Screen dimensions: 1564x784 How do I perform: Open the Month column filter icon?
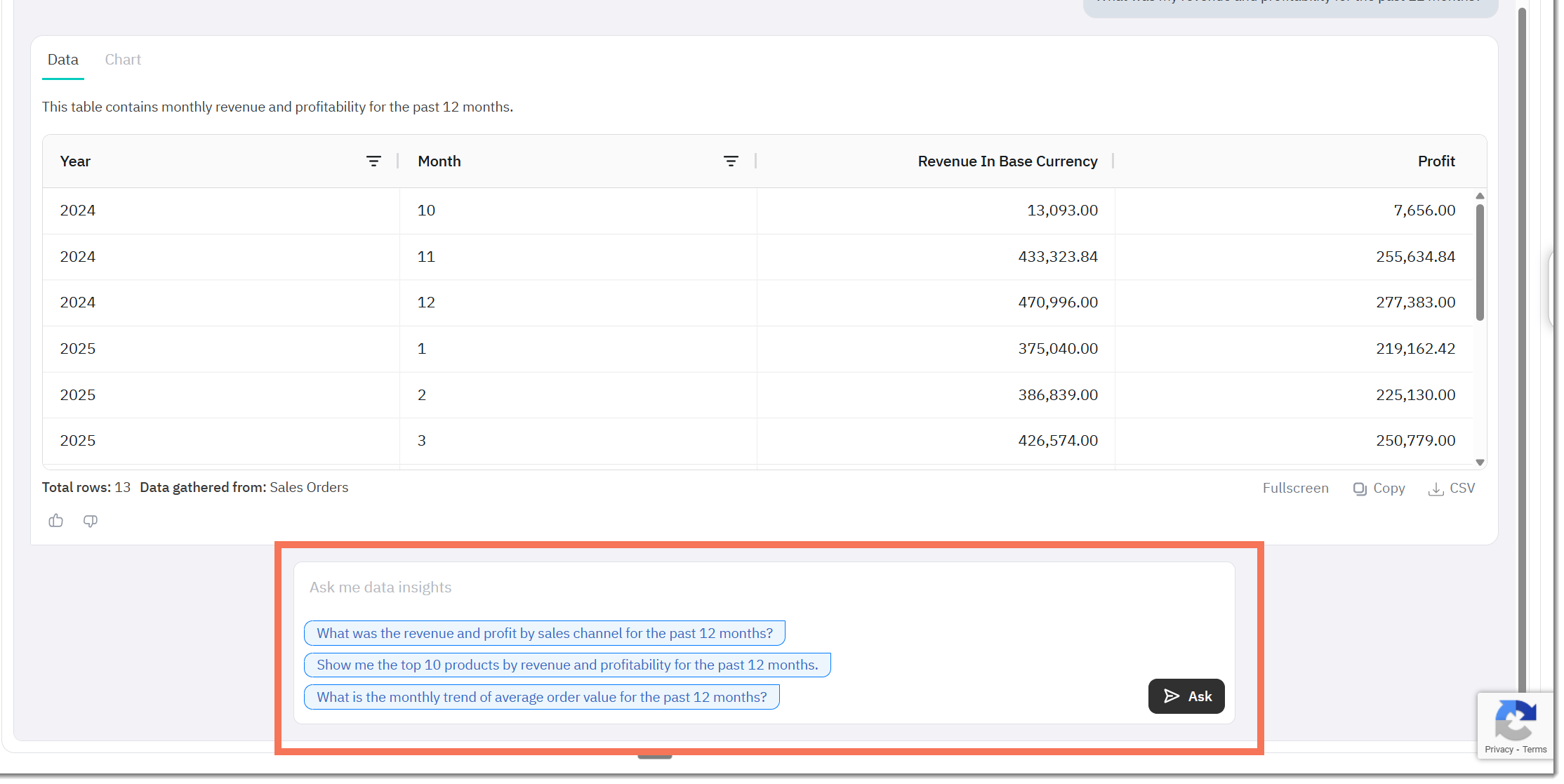coord(731,161)
